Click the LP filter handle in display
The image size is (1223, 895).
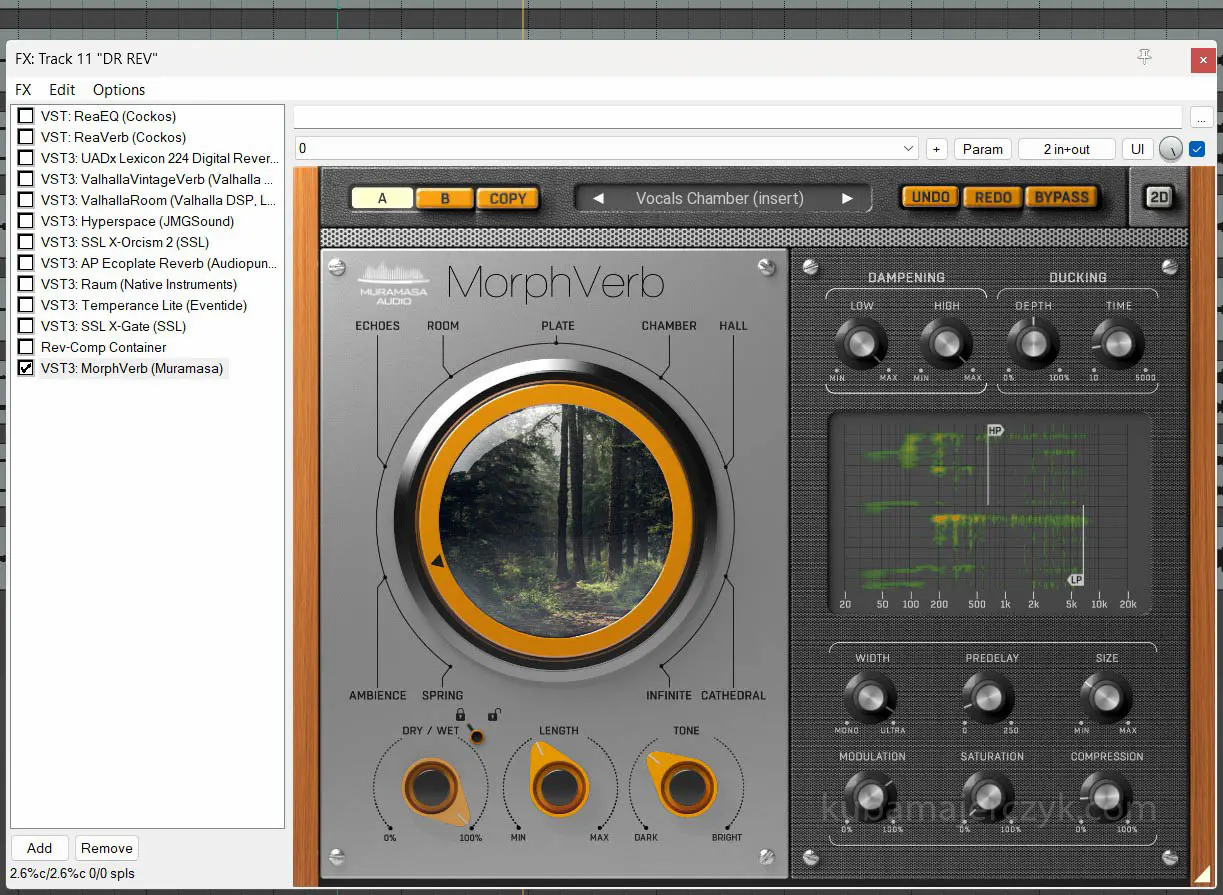tap(1076, 580)
